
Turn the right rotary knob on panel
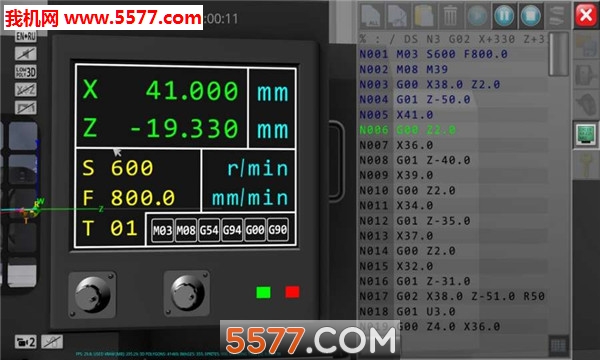(187, 293)
